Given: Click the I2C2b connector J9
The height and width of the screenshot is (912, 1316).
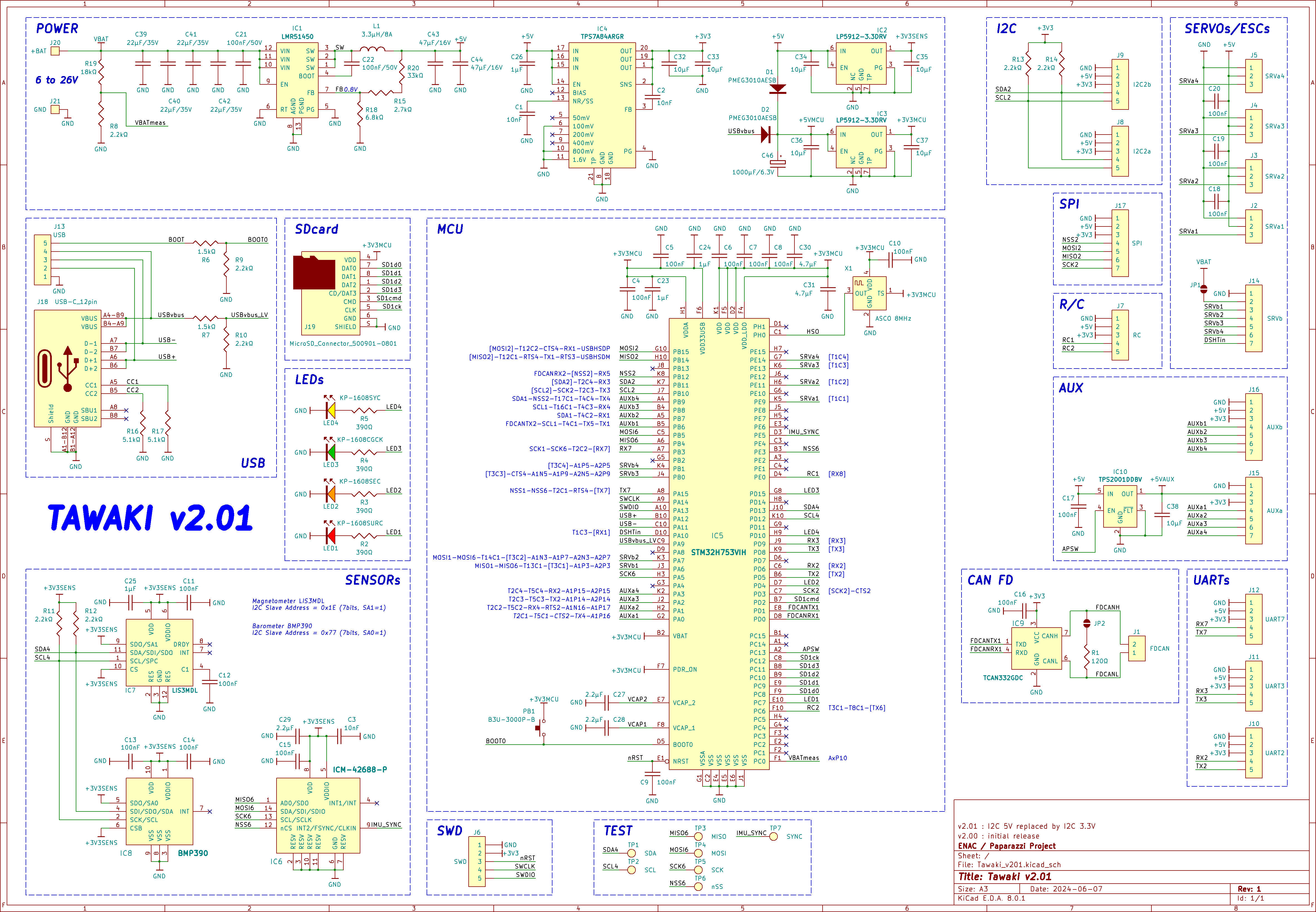Looking at the screenshot, I should coord(1120,85).
